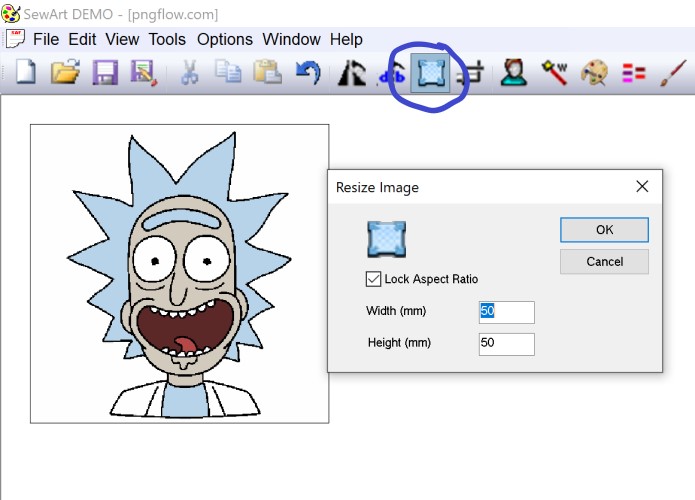695x500 pixels.
Task: Open the Edit menu
Action: click(x=82, y=39)
